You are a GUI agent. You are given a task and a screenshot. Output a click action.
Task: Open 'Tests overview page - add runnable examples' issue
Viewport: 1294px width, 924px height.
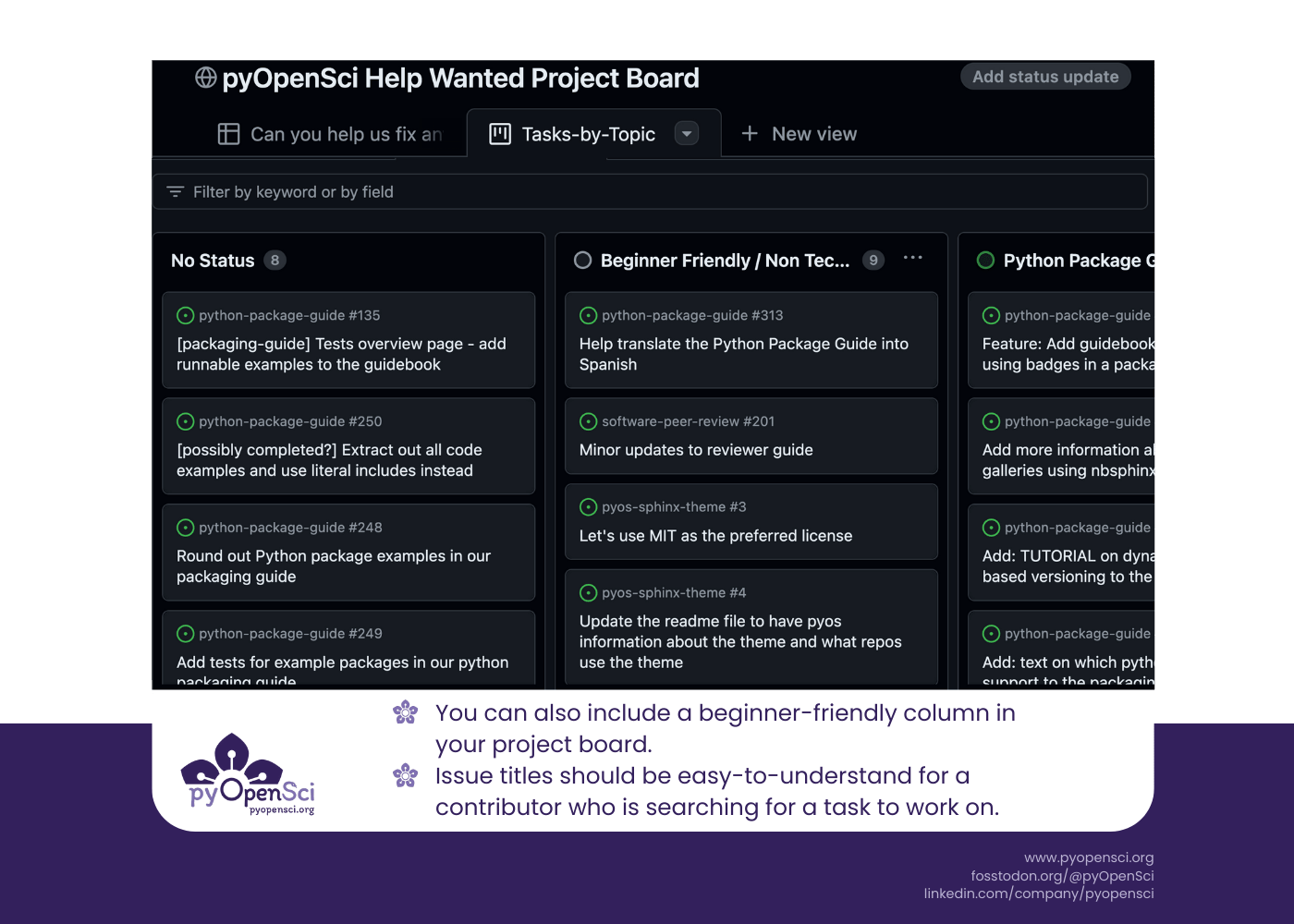point(341,354)
